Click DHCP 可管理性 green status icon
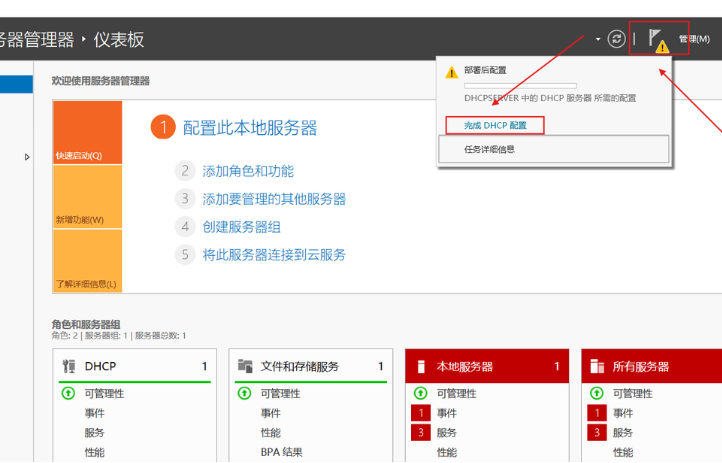Screen dimensions: 722x463 (69, 393)
